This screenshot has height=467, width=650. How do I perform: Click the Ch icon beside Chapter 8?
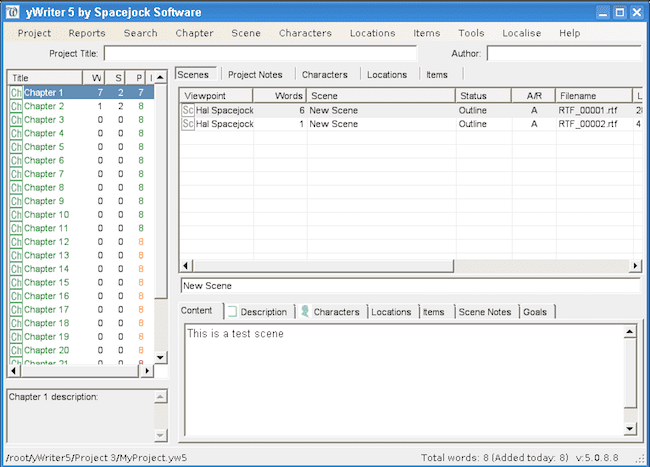tap(16, 188)
